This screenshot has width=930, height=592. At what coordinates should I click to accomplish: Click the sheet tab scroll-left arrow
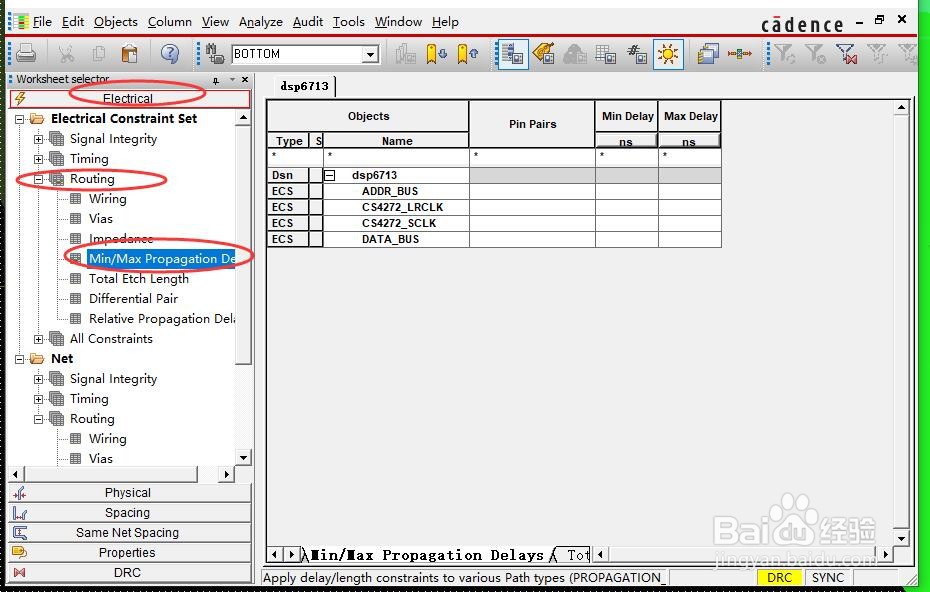[x=274, y=555]
